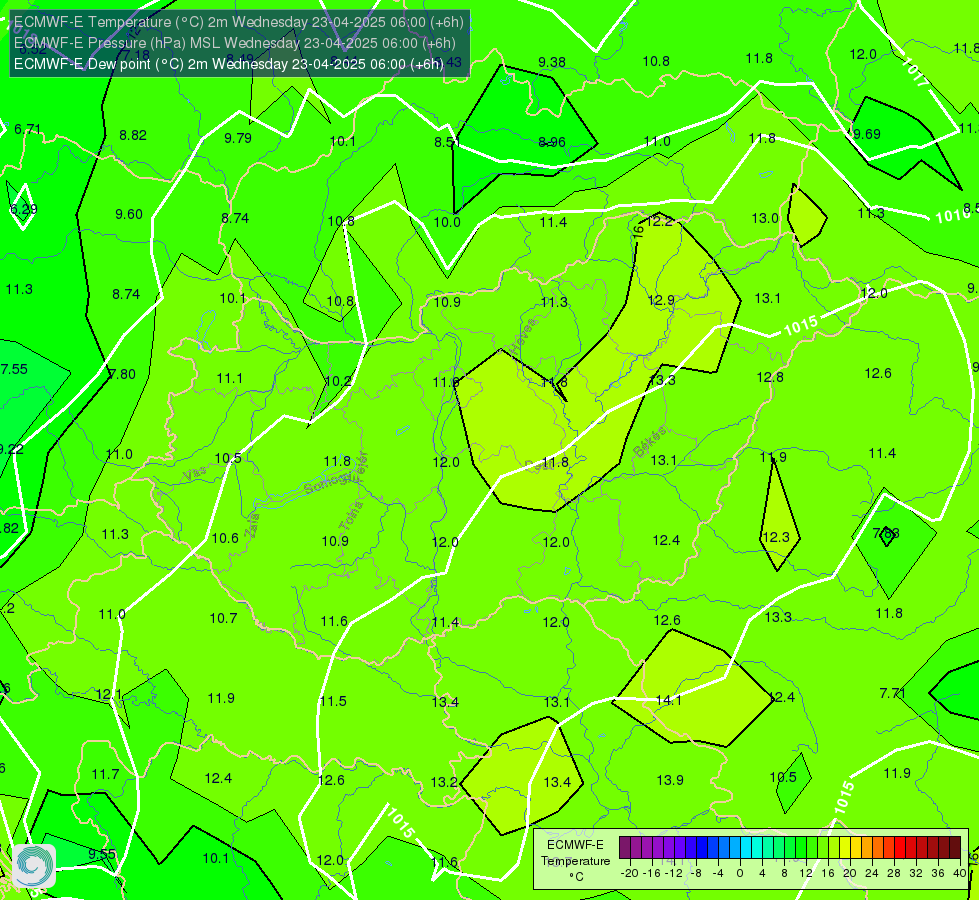Click the legend scale label '12'

point(805,873)
